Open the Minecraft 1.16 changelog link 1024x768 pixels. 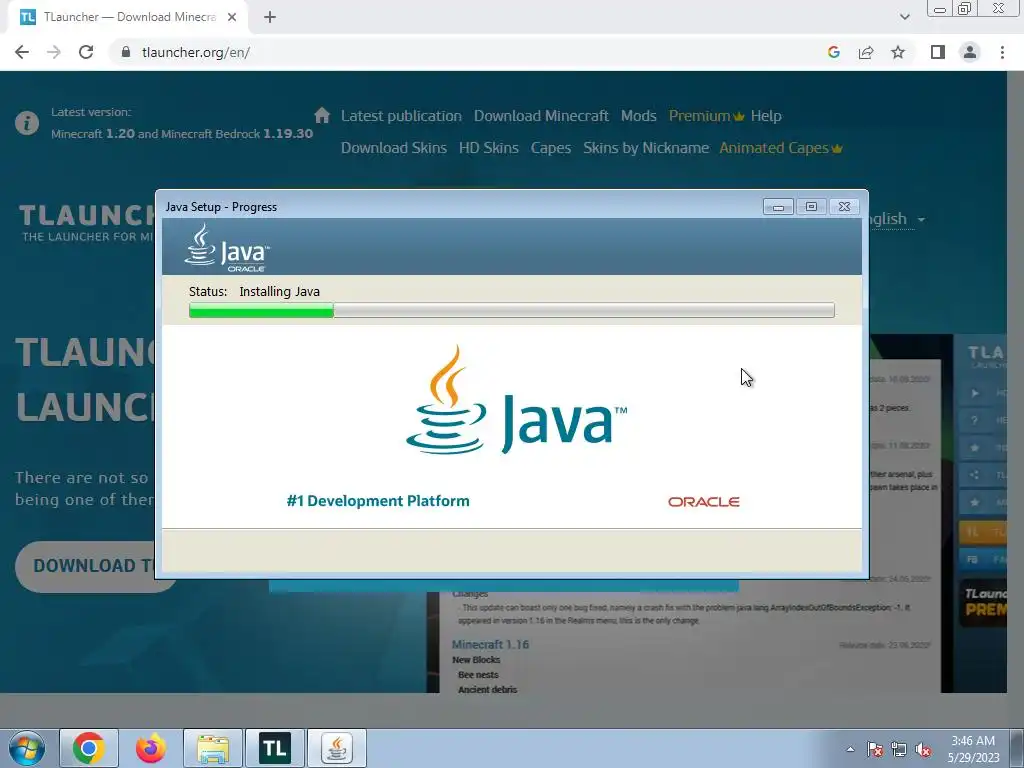tap(490, 645)
